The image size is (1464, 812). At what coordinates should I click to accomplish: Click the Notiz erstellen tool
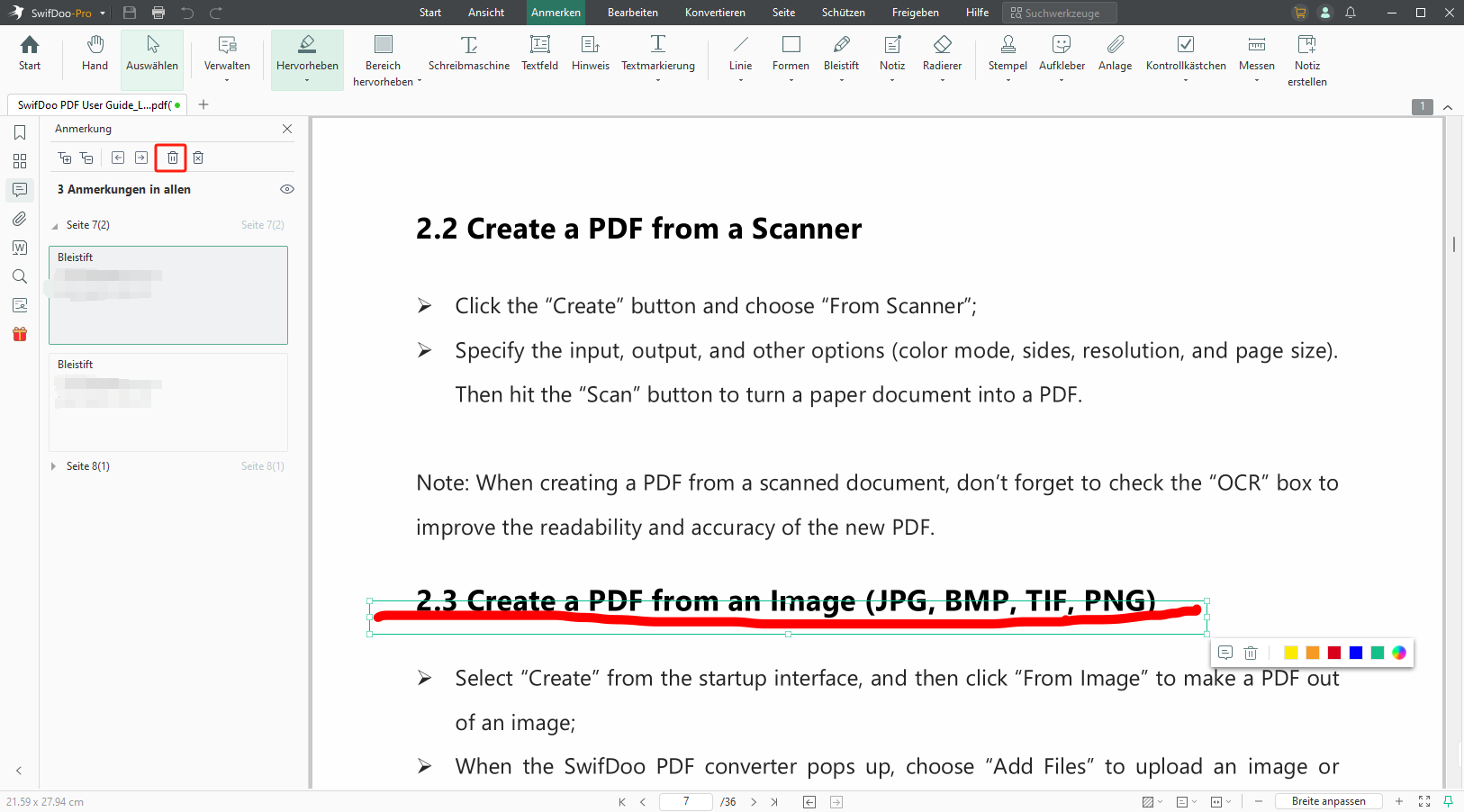pos(1307,60)
